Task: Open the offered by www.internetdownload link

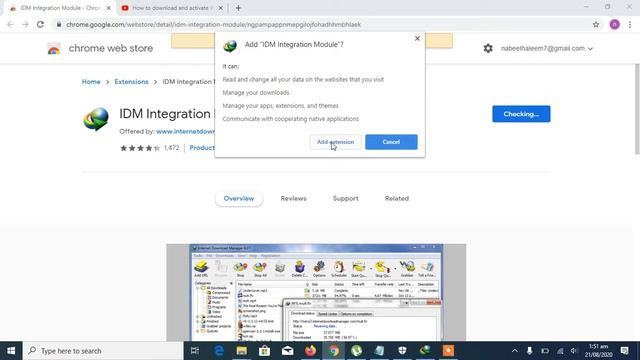Action: [x=185, y=131]
